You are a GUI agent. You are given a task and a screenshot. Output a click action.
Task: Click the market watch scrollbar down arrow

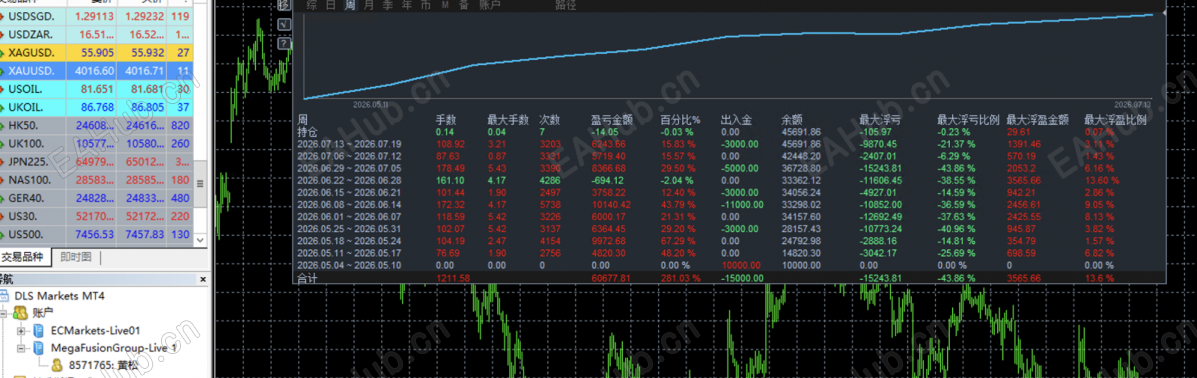(x=201, y=241)
